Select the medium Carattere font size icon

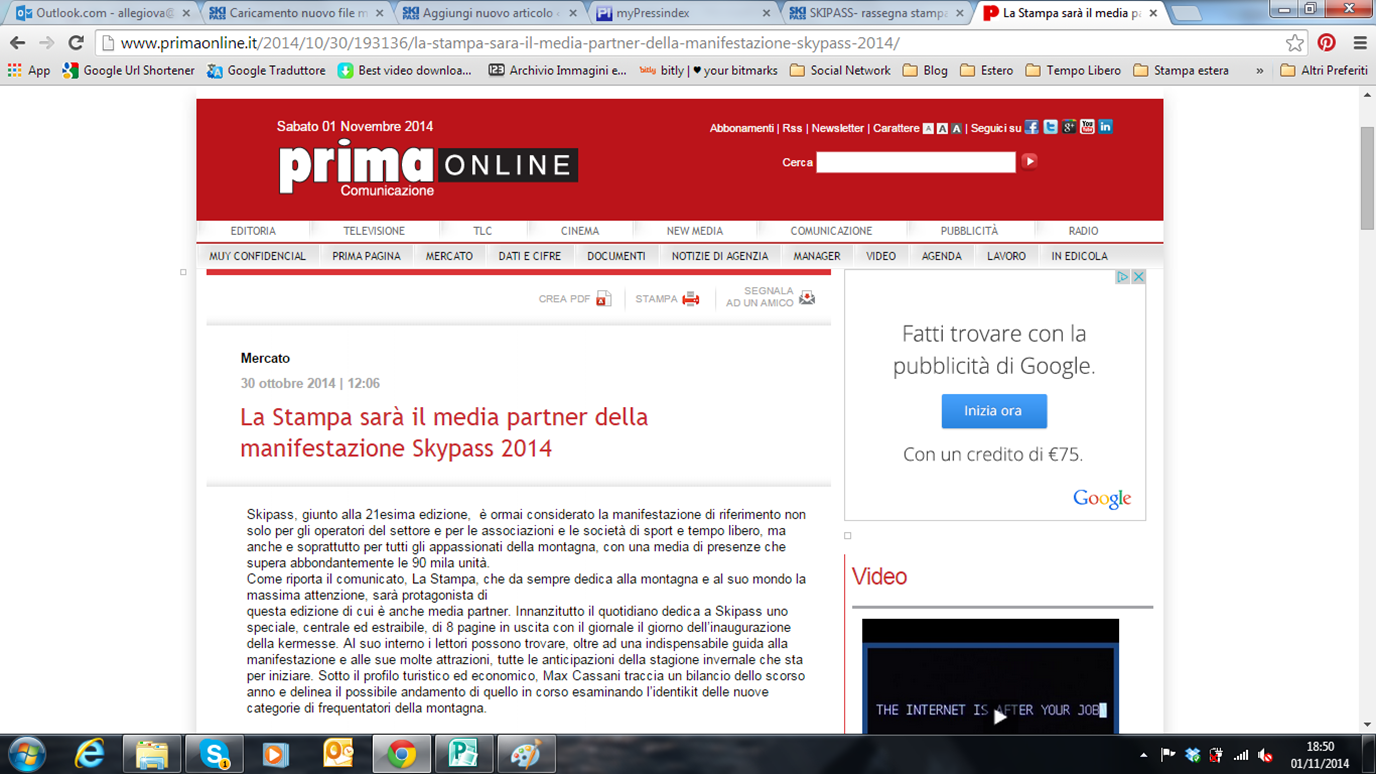[x=942, y=129]
